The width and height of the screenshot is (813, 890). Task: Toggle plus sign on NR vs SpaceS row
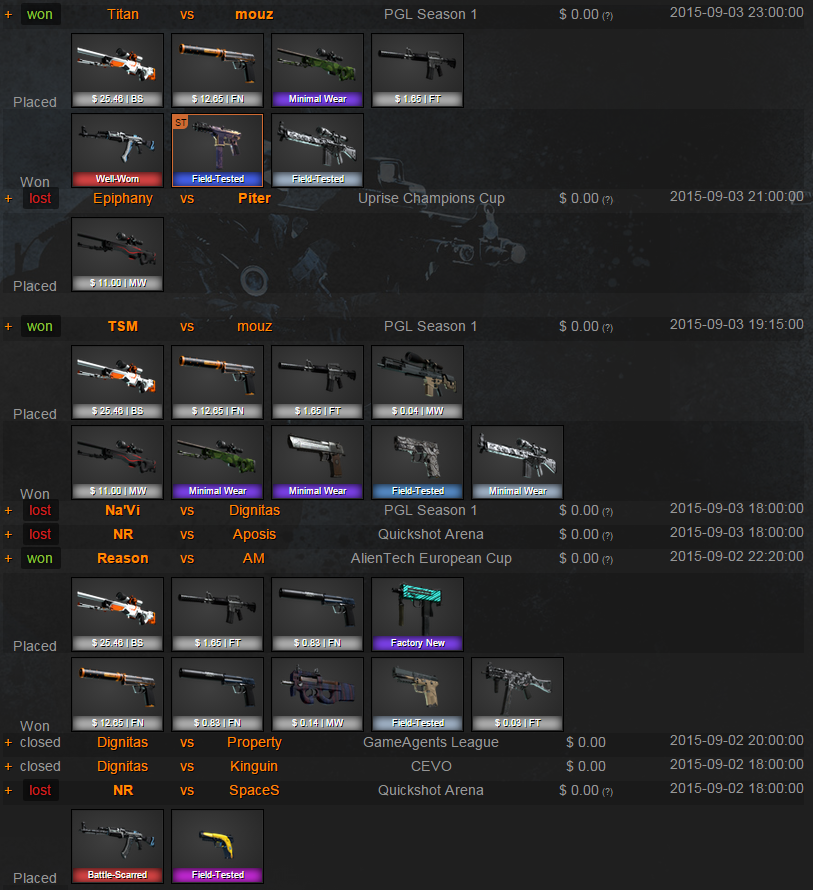point(9,791)
